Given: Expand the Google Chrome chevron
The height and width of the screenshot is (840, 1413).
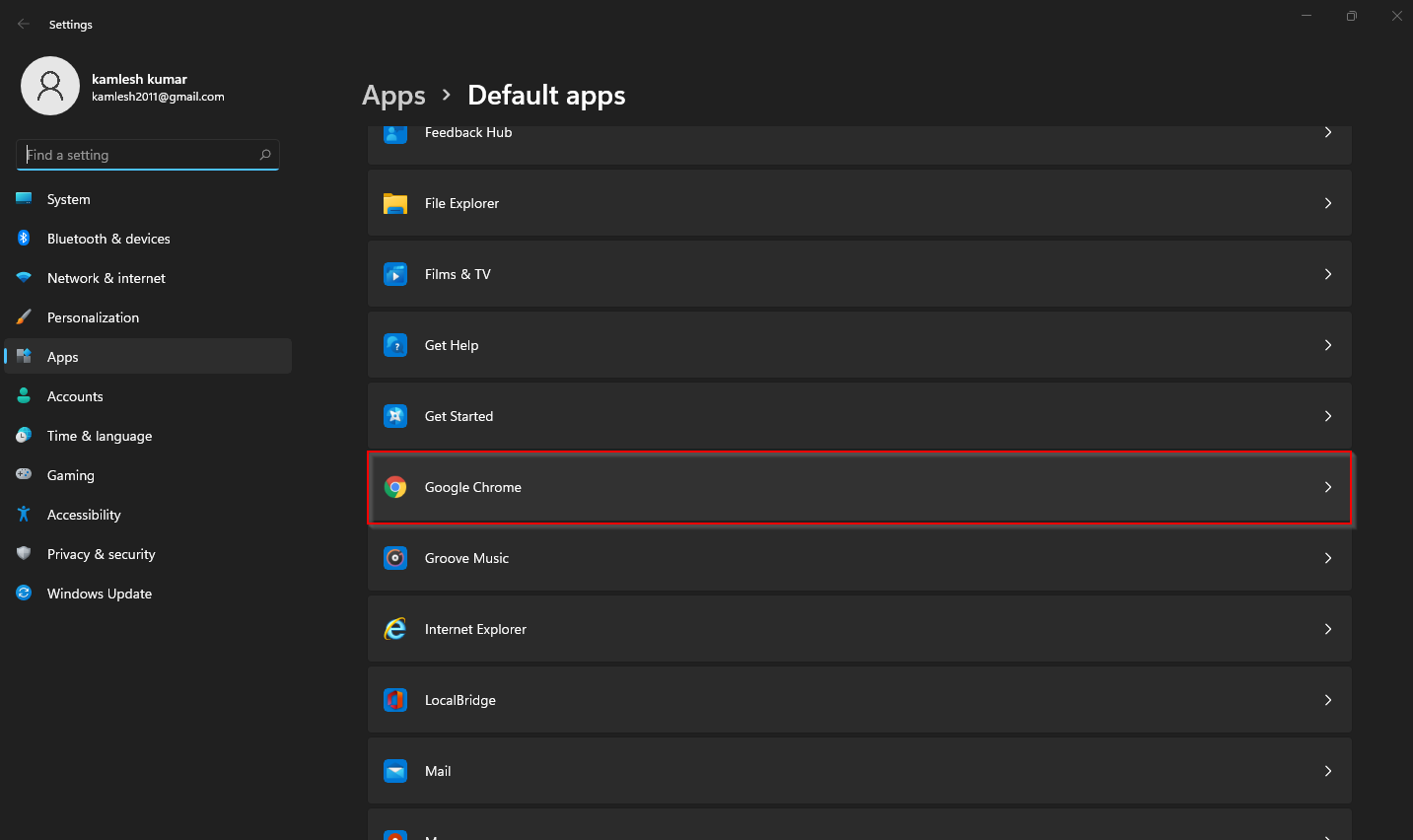Looking at the screenshot, I should click(1328, 487).
